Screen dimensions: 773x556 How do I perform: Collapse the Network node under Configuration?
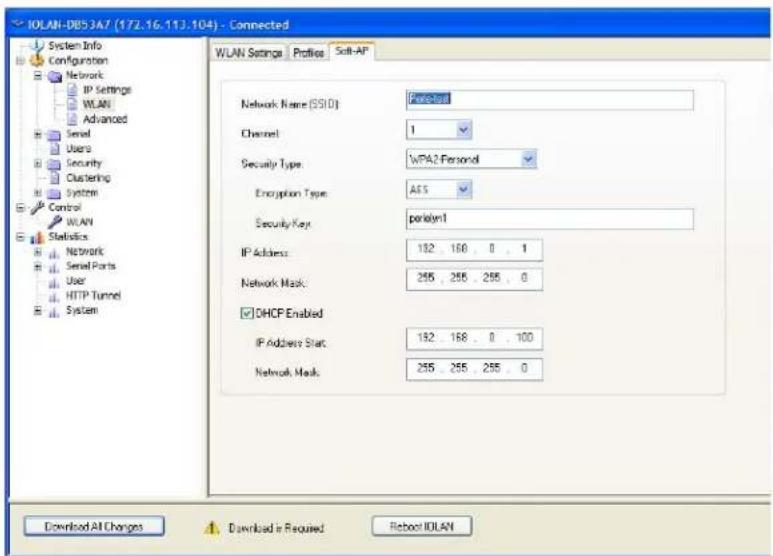pyautogui.click(x=38, y=75)
